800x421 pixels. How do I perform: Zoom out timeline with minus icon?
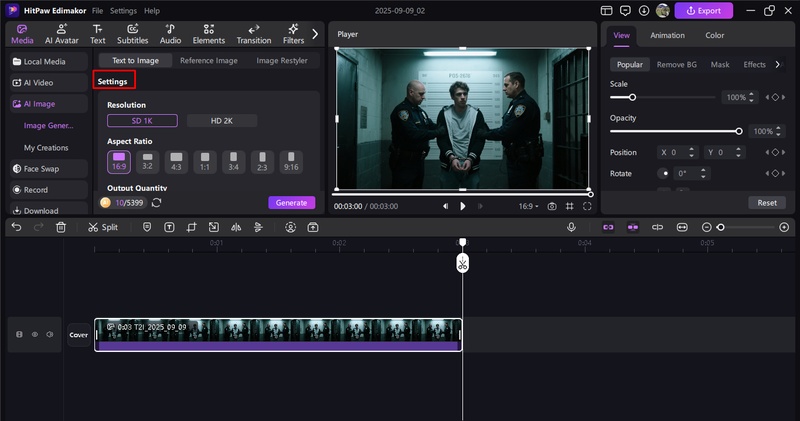707,227
